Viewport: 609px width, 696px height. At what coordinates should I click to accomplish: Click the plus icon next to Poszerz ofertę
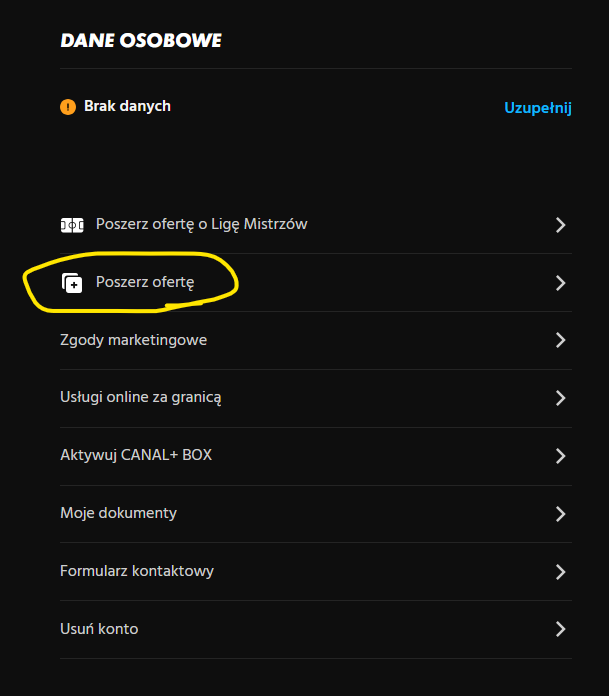click(71, 283)
